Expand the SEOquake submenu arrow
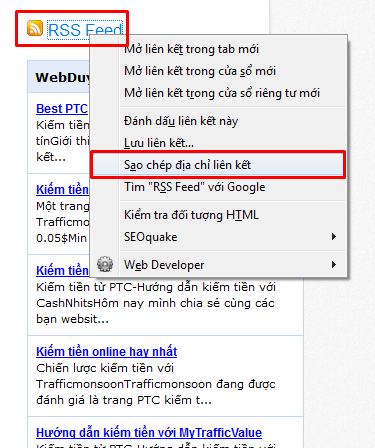Screen dimensions: 375x448 tap(333, 237)
